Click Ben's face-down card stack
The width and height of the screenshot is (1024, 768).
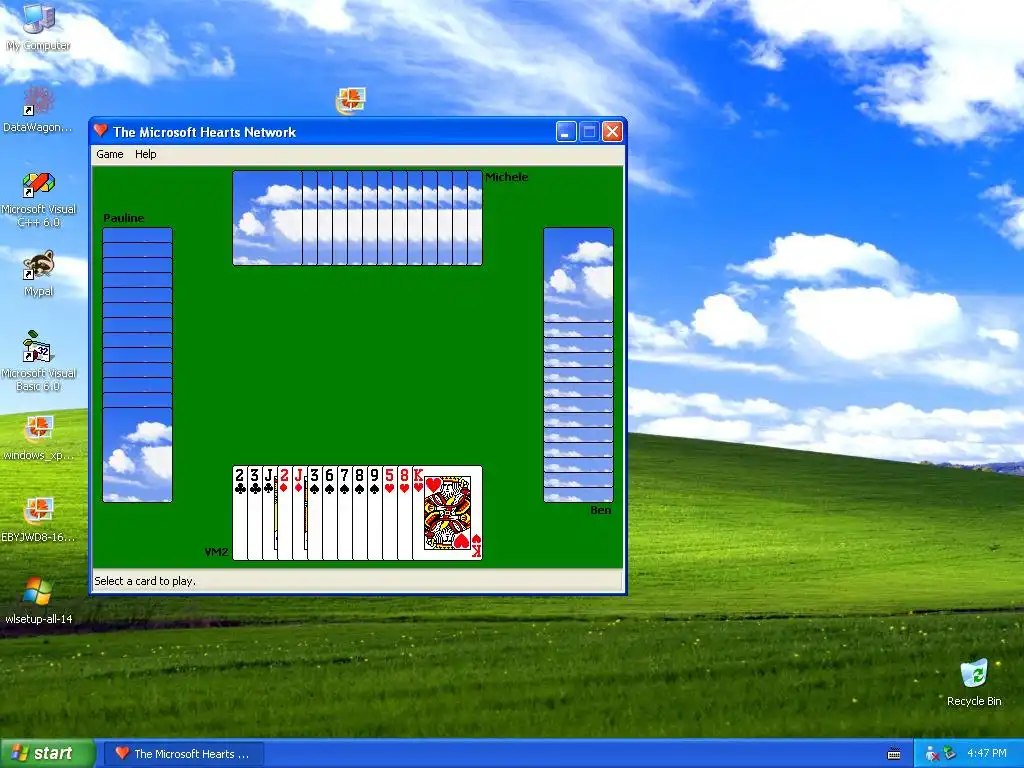[579, 364]
